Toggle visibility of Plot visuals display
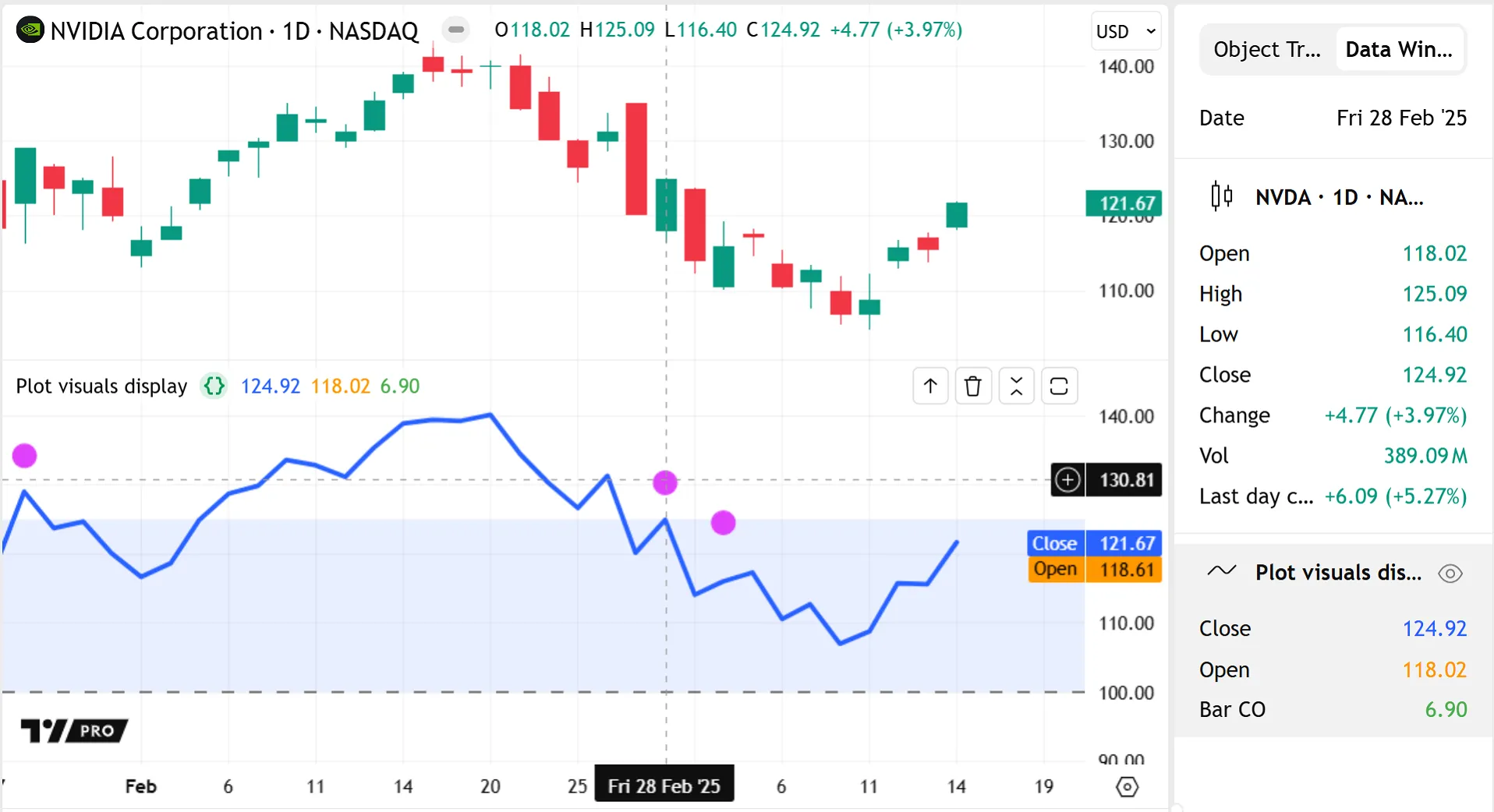The width and height of the screenshot is (1494, 812). 1450,574
